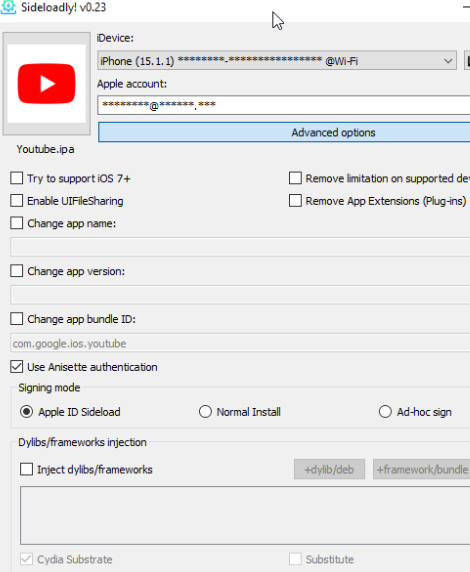Click the Youtube.ipa file name label

45,149
